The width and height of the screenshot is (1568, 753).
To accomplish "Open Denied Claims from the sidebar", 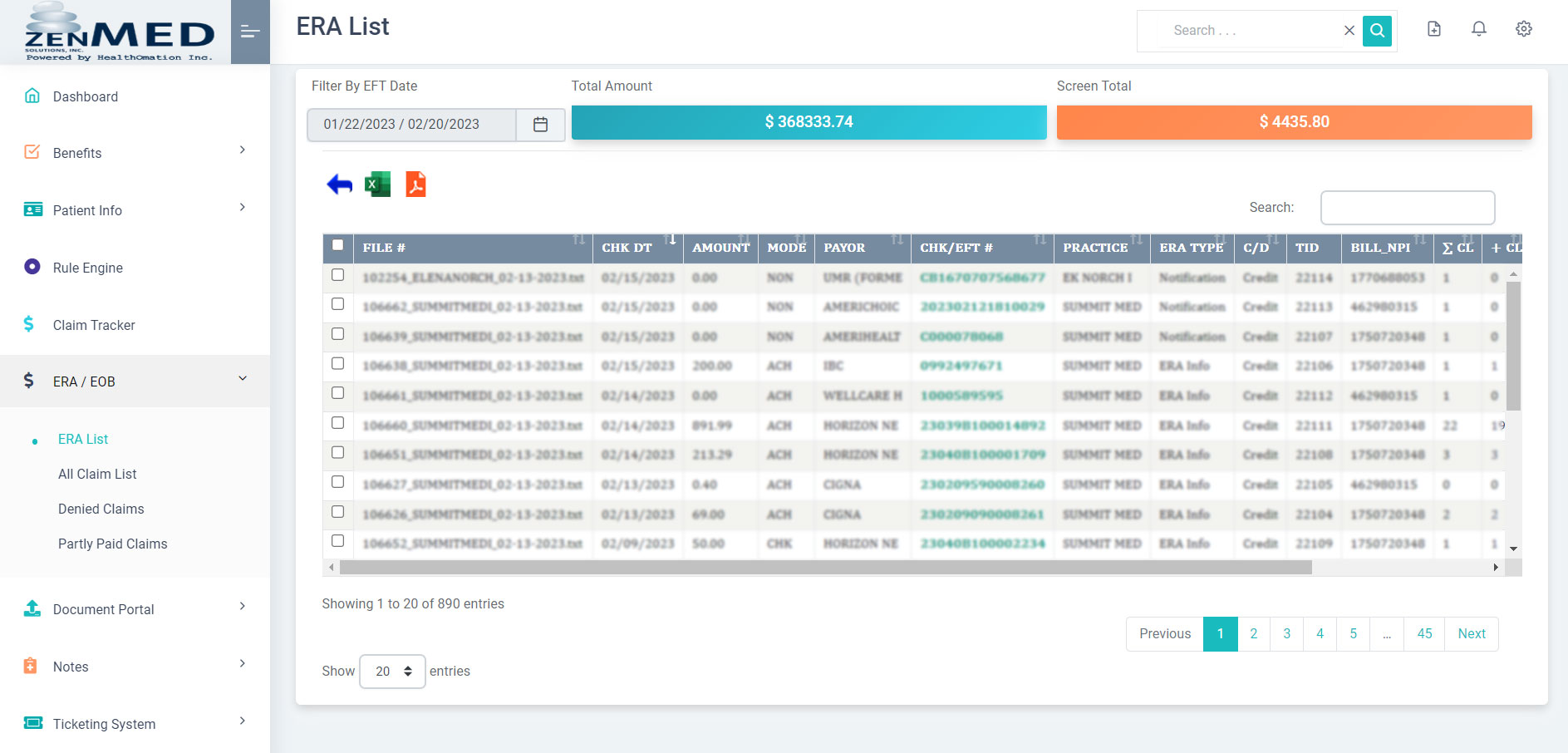I will point(101,509).
